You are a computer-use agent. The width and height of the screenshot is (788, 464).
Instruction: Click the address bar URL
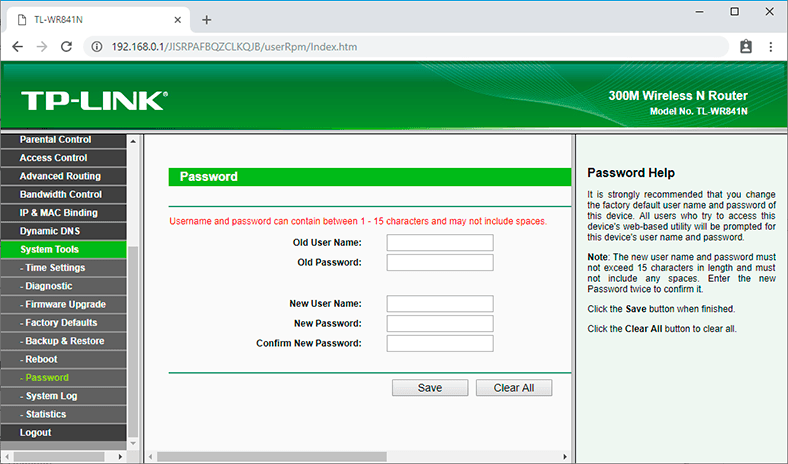tap(234, 47)
